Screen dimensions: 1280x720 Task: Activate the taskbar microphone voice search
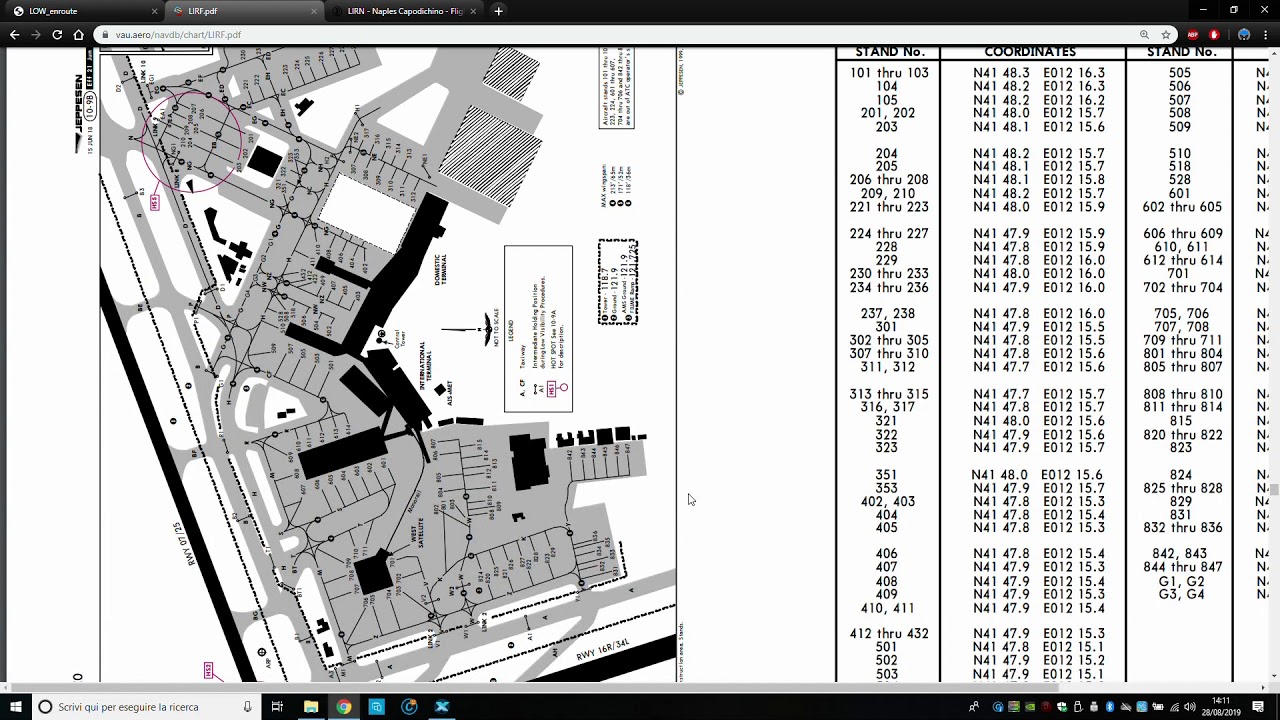[x=247, y=707]
